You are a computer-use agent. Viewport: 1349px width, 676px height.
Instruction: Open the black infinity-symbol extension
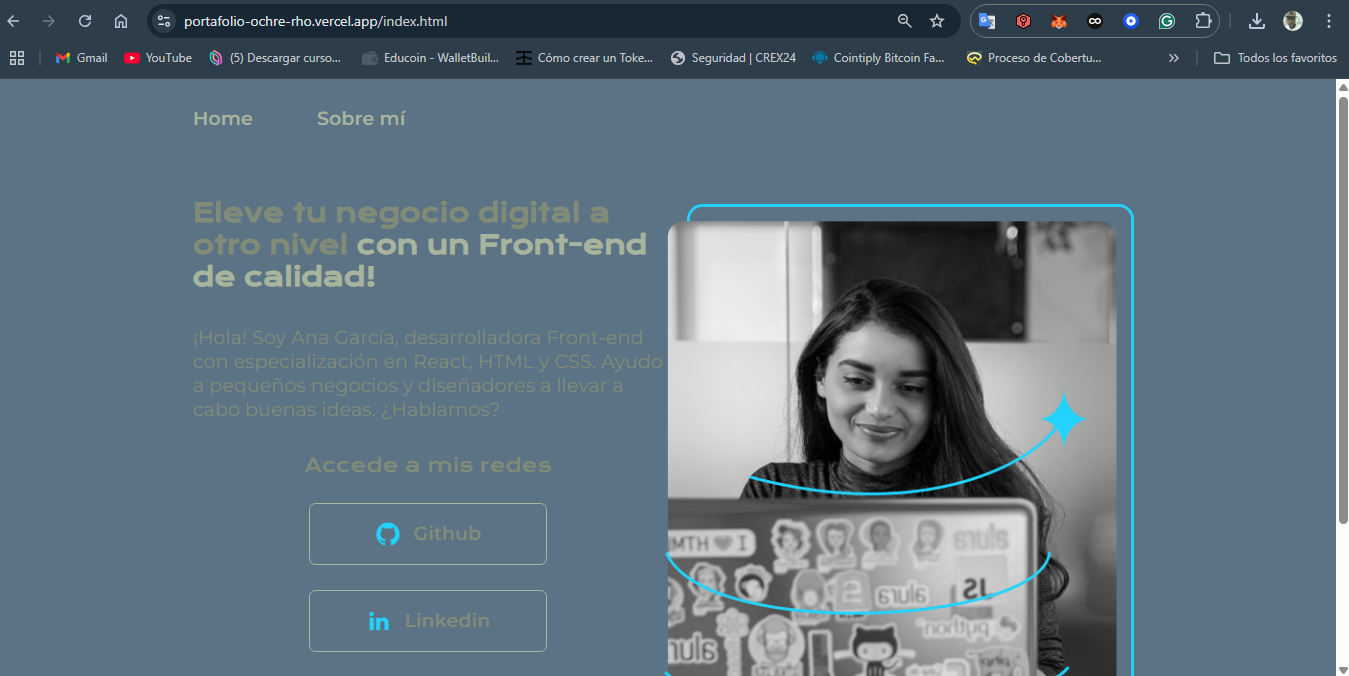1095,21
